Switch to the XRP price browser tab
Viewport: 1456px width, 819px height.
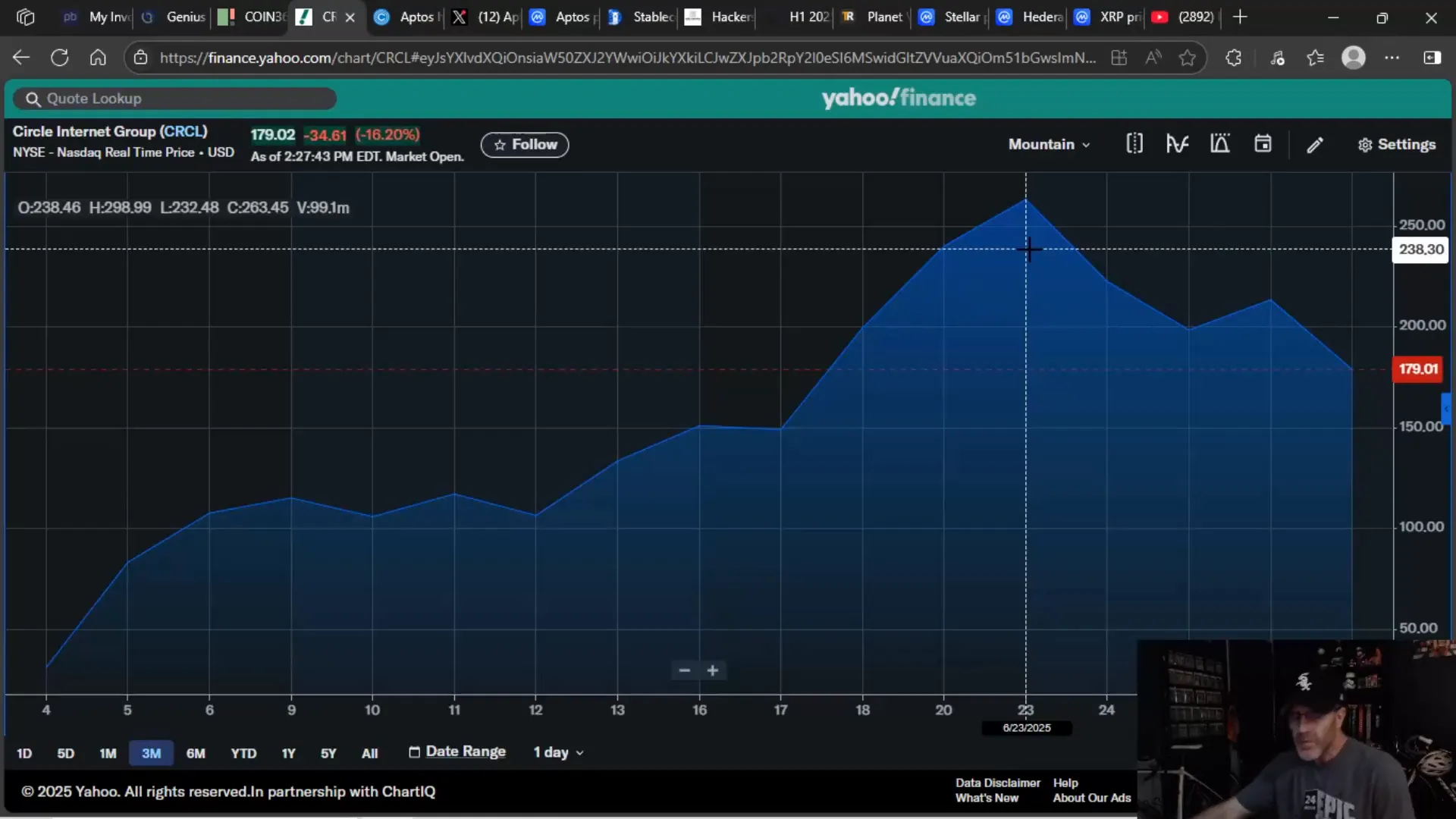[1108, 17]
